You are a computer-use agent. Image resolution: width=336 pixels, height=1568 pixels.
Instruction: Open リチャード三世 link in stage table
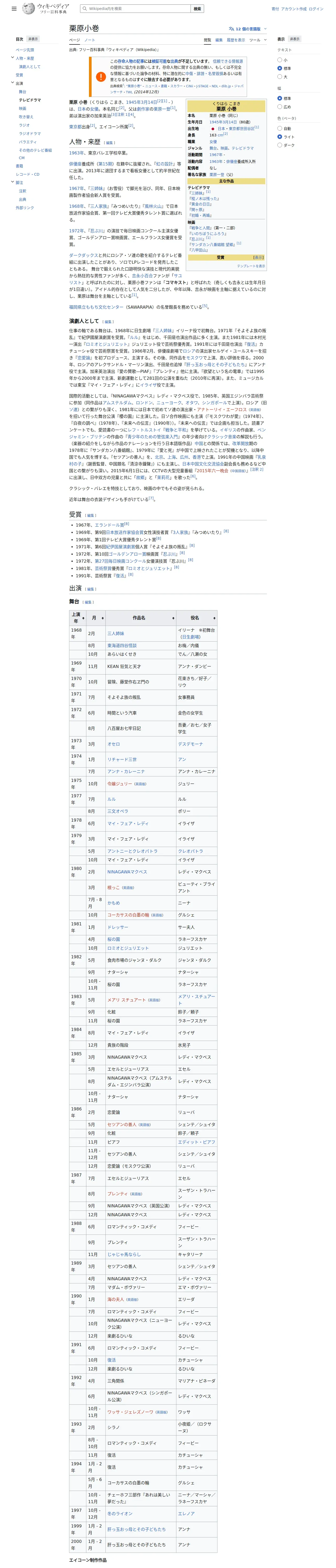click(x=122, y=759)
